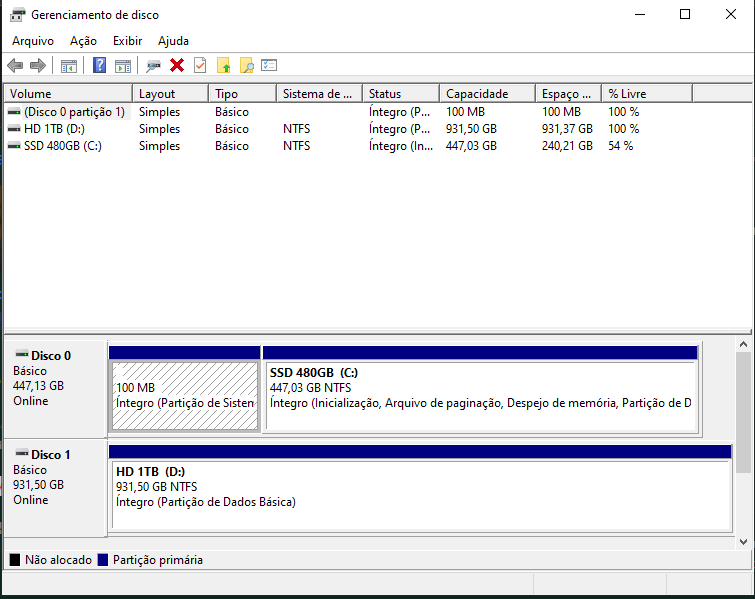Click the 240,21 GB free space cell
755x599 pixels.
click(x=567, y=145)
